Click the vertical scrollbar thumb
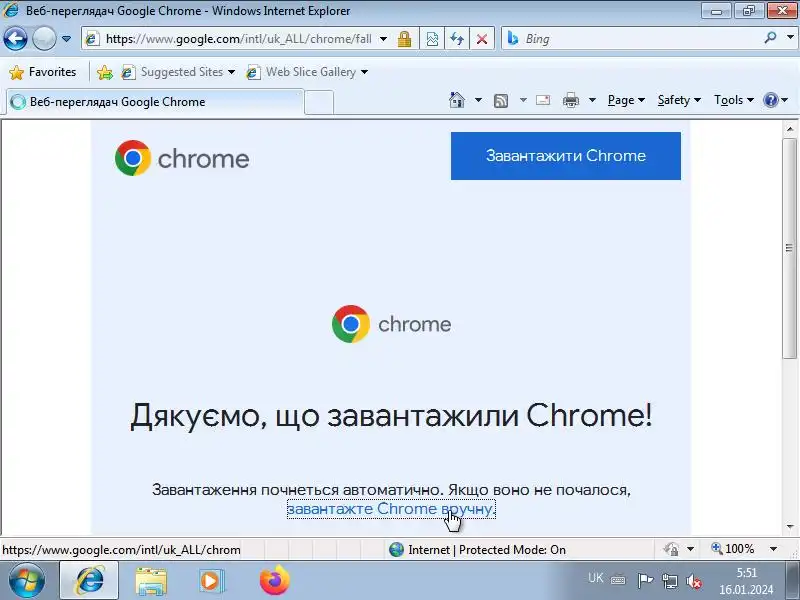This screenshot has height=600, width=800. [790, 248]
